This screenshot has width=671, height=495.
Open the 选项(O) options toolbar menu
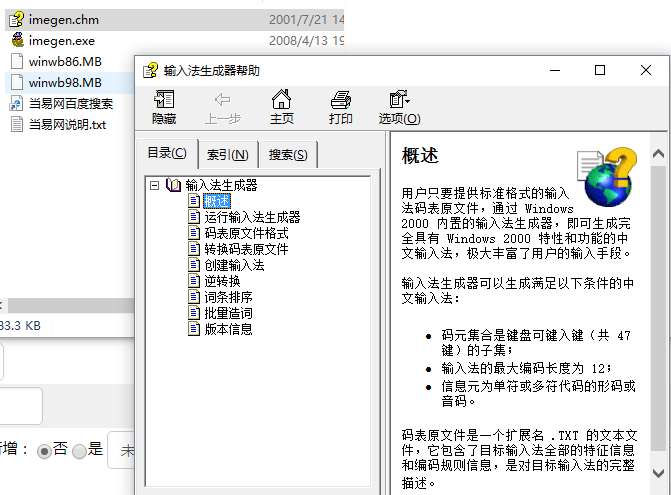[399, 107]
